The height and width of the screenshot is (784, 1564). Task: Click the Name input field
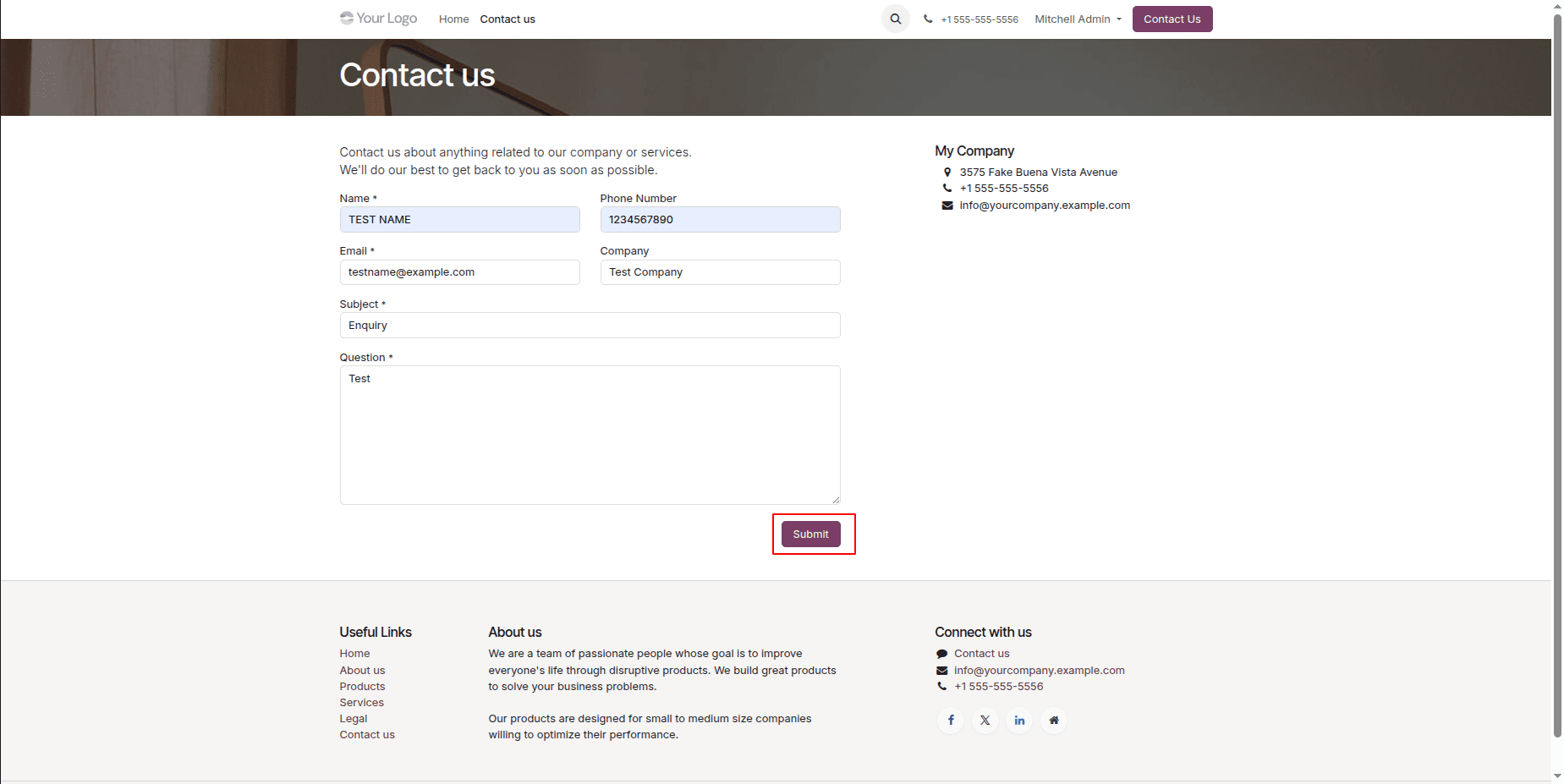pyautogui.click(x=459, y=220)
